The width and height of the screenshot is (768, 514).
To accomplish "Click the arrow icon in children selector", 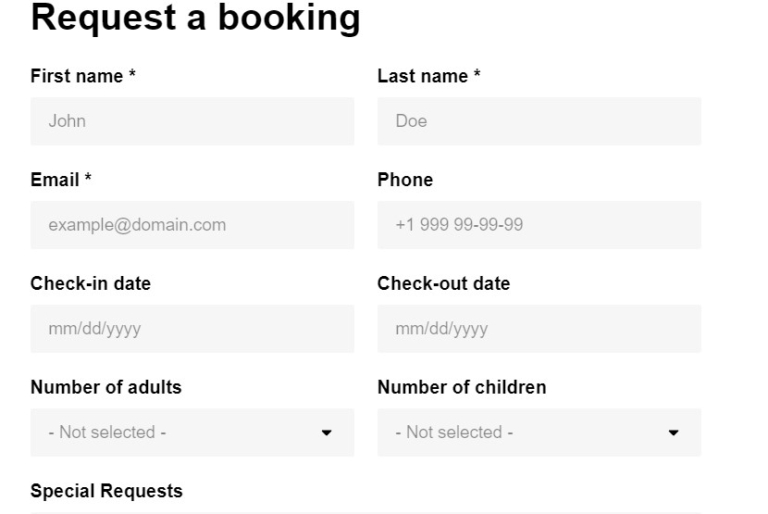I will click(673, 433).
